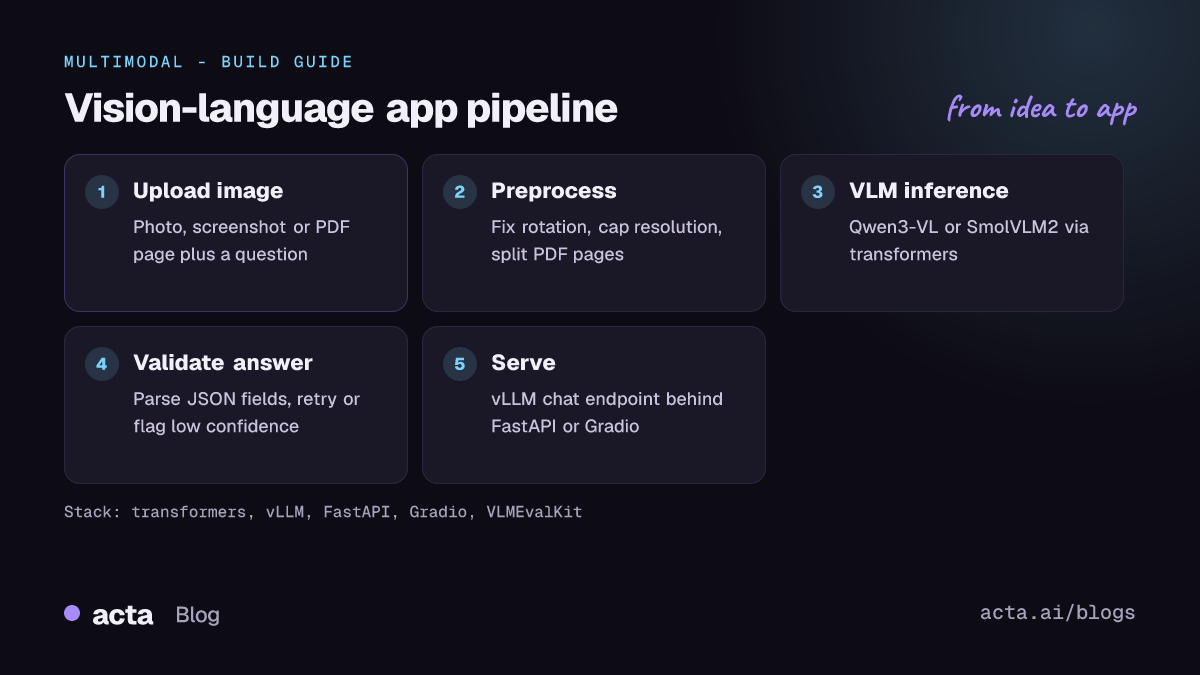Screen dimensions: 1200x675
Task: Open the acta.ai/blogs link
Action: (x=1058, y=613)
